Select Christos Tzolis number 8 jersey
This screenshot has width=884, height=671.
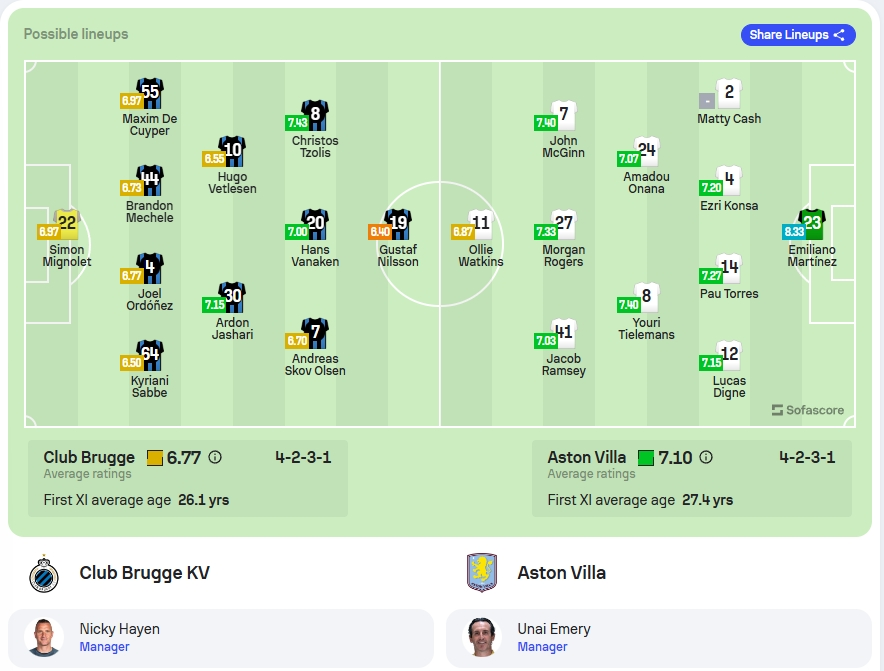(x=315, y=114)
